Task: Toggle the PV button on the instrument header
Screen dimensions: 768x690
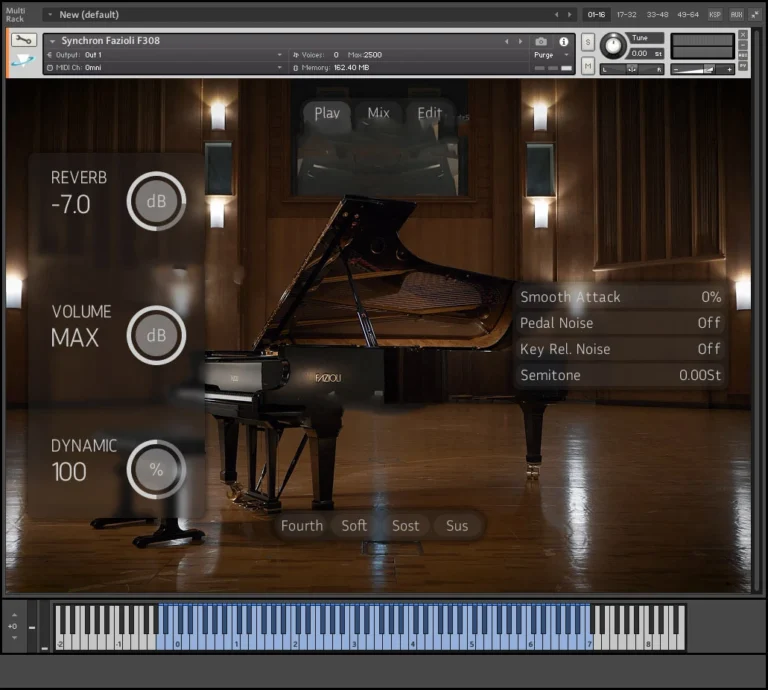Action: [x=744, y=66]
